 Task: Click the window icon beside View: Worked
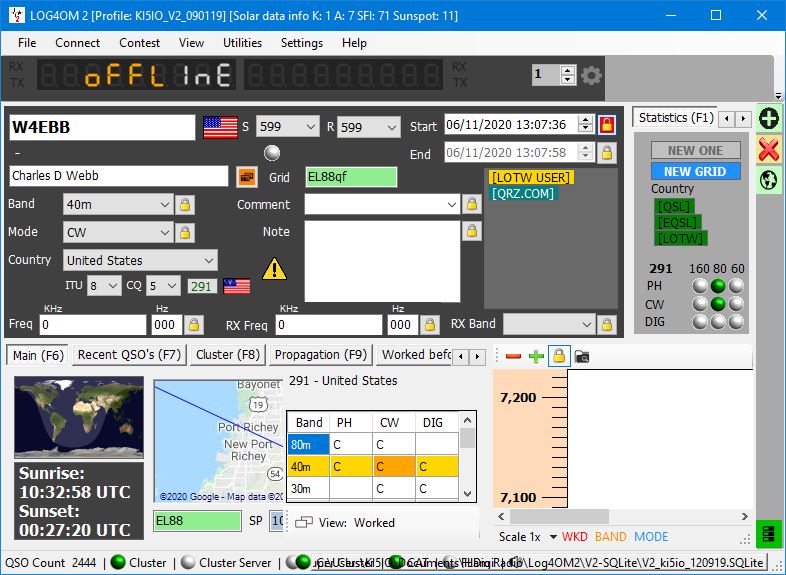[304, 522]
